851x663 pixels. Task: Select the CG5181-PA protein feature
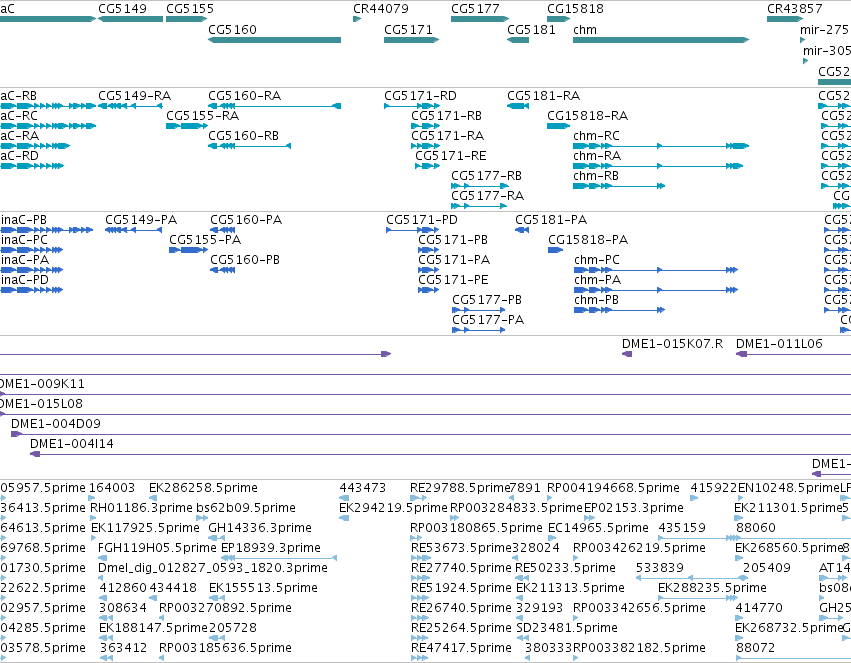tap(522, 230)
